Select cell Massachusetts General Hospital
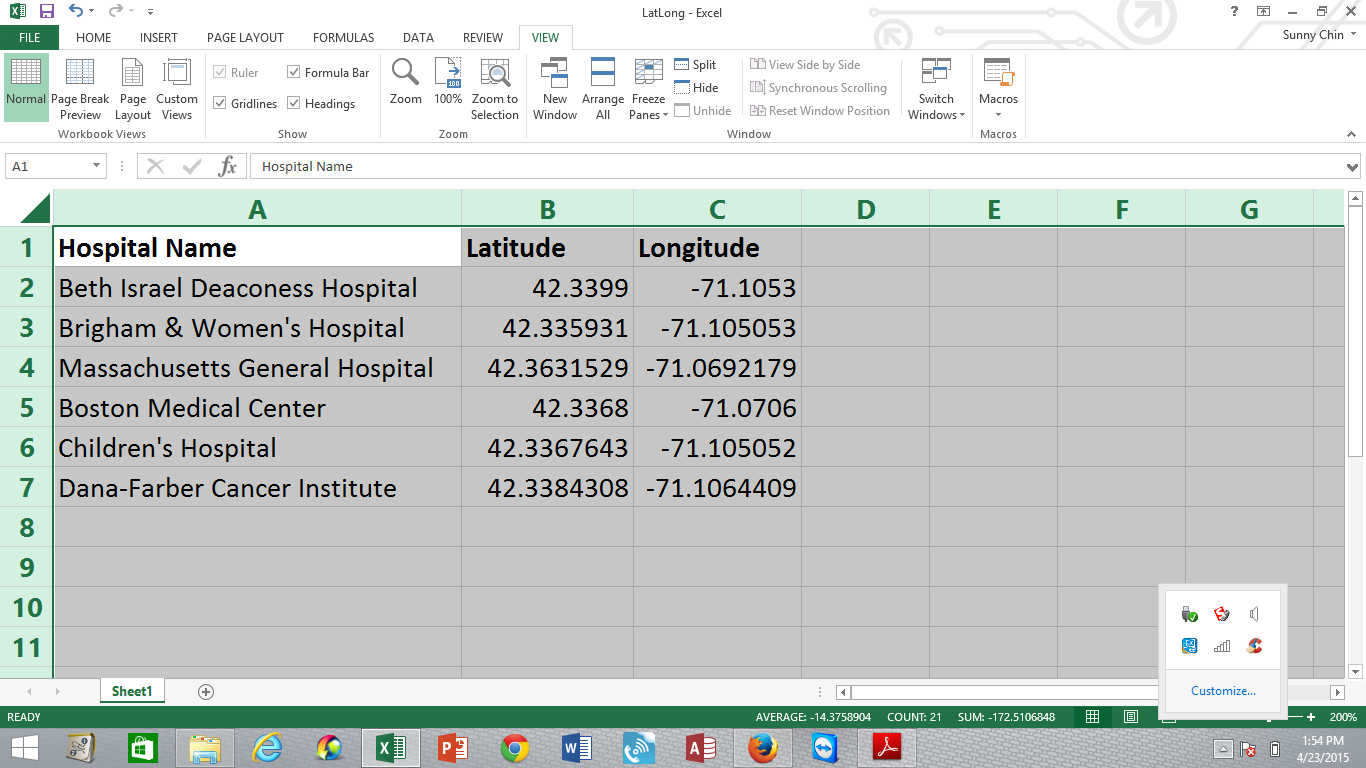The width and height of the screenshot is (1366, 768). coord(258,368)
